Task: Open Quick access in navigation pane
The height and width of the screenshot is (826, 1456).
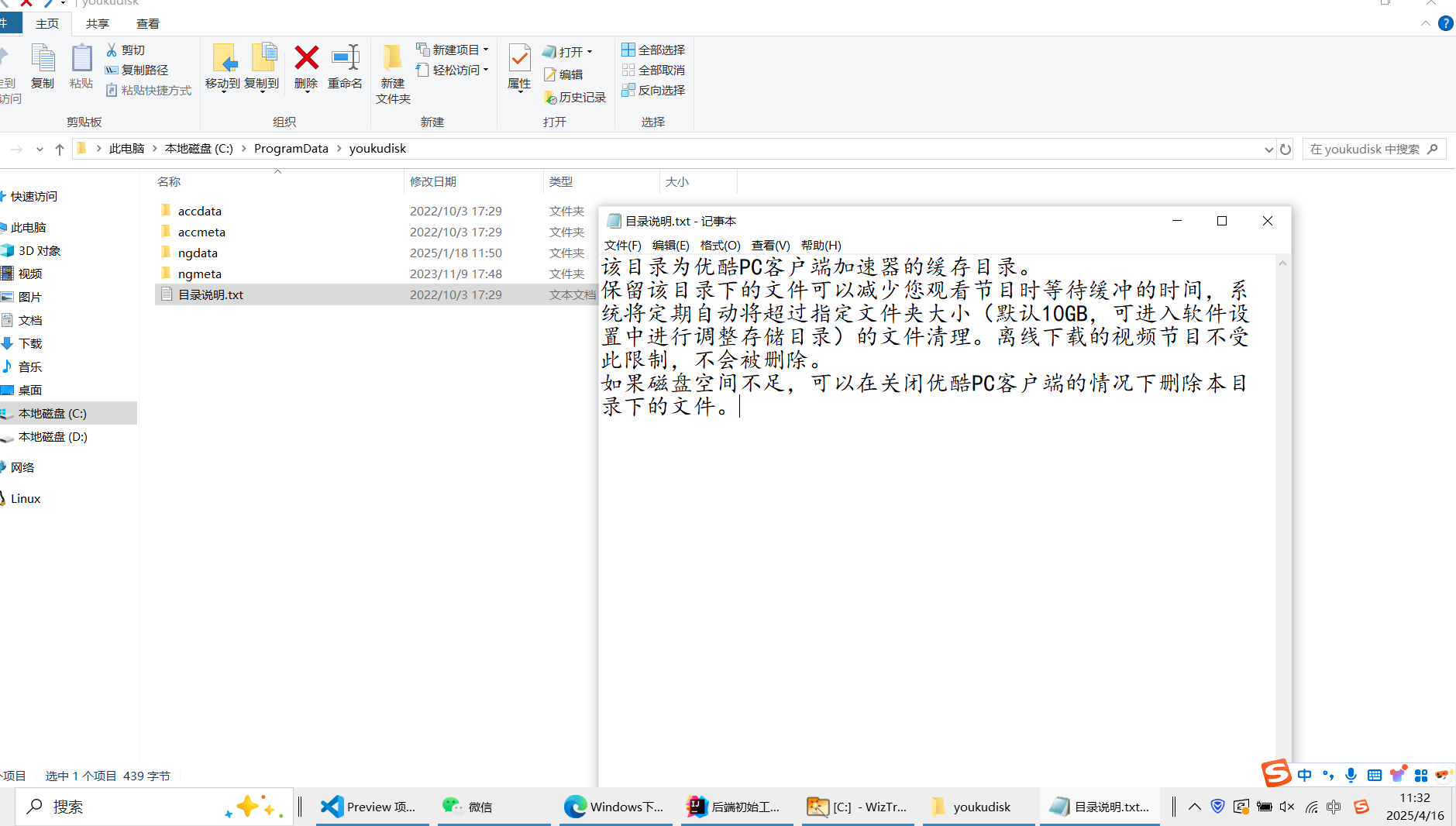Action: coord(34,196)
